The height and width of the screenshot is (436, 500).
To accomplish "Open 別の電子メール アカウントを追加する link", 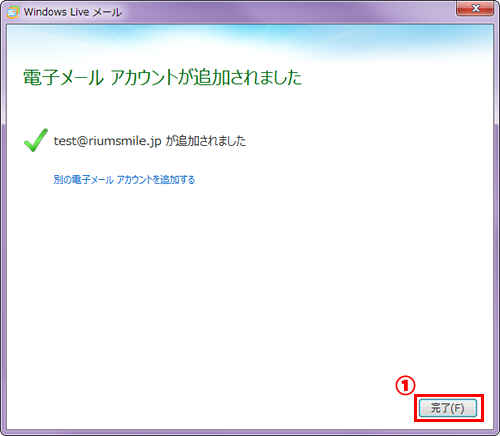I will click(x=124, y=180).
